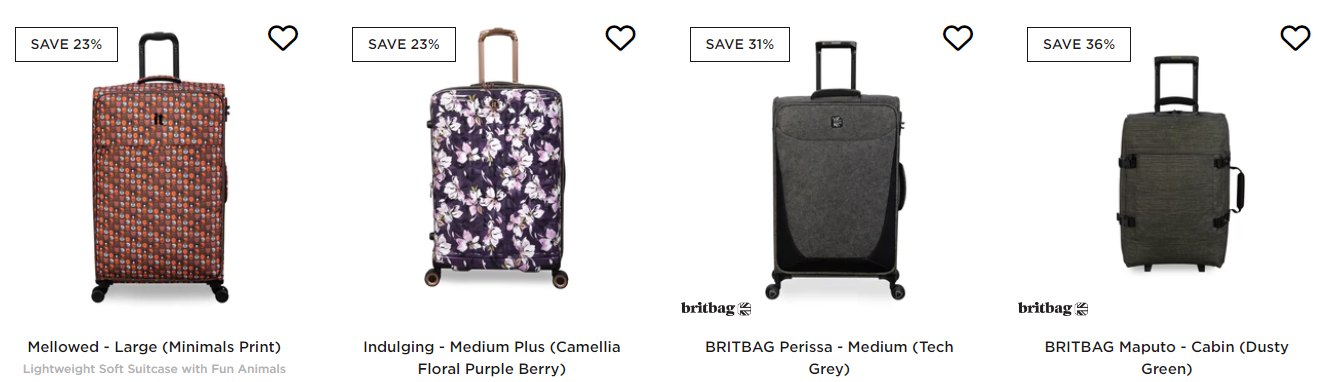Open Camellia Floral Purple Berry suitcase image
Screen dimensions: 1319x382
tap(497, 160)
